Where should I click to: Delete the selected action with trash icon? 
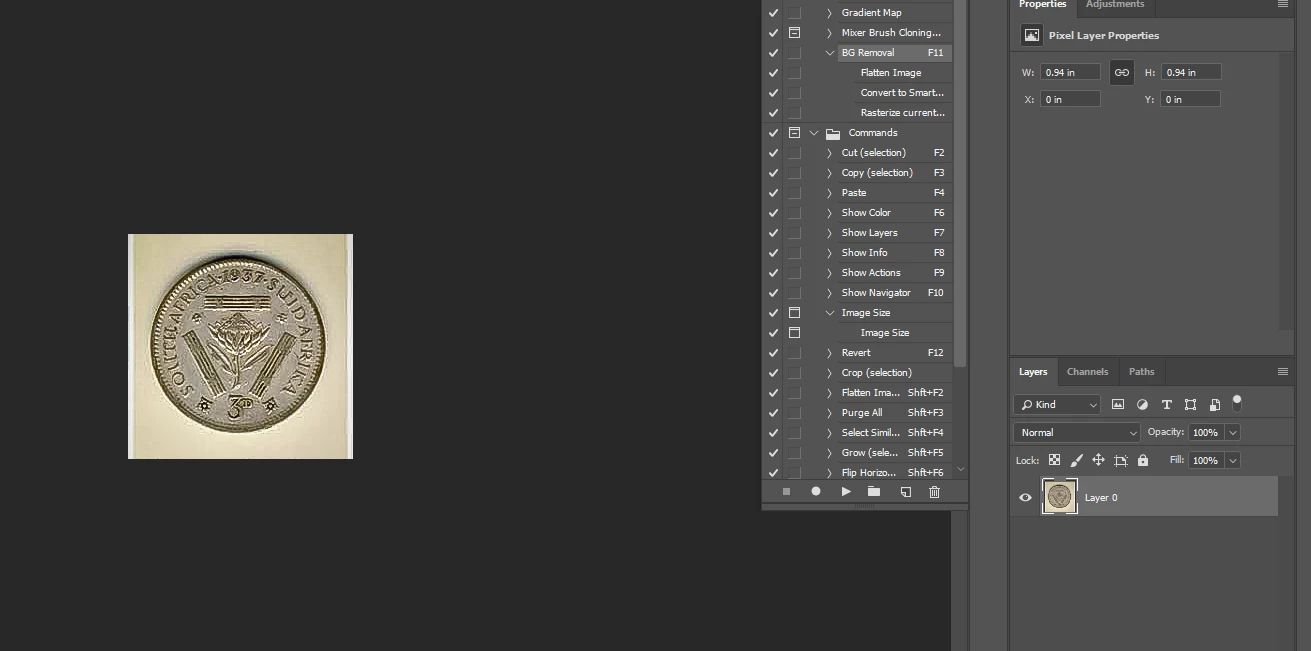[935, 492]
